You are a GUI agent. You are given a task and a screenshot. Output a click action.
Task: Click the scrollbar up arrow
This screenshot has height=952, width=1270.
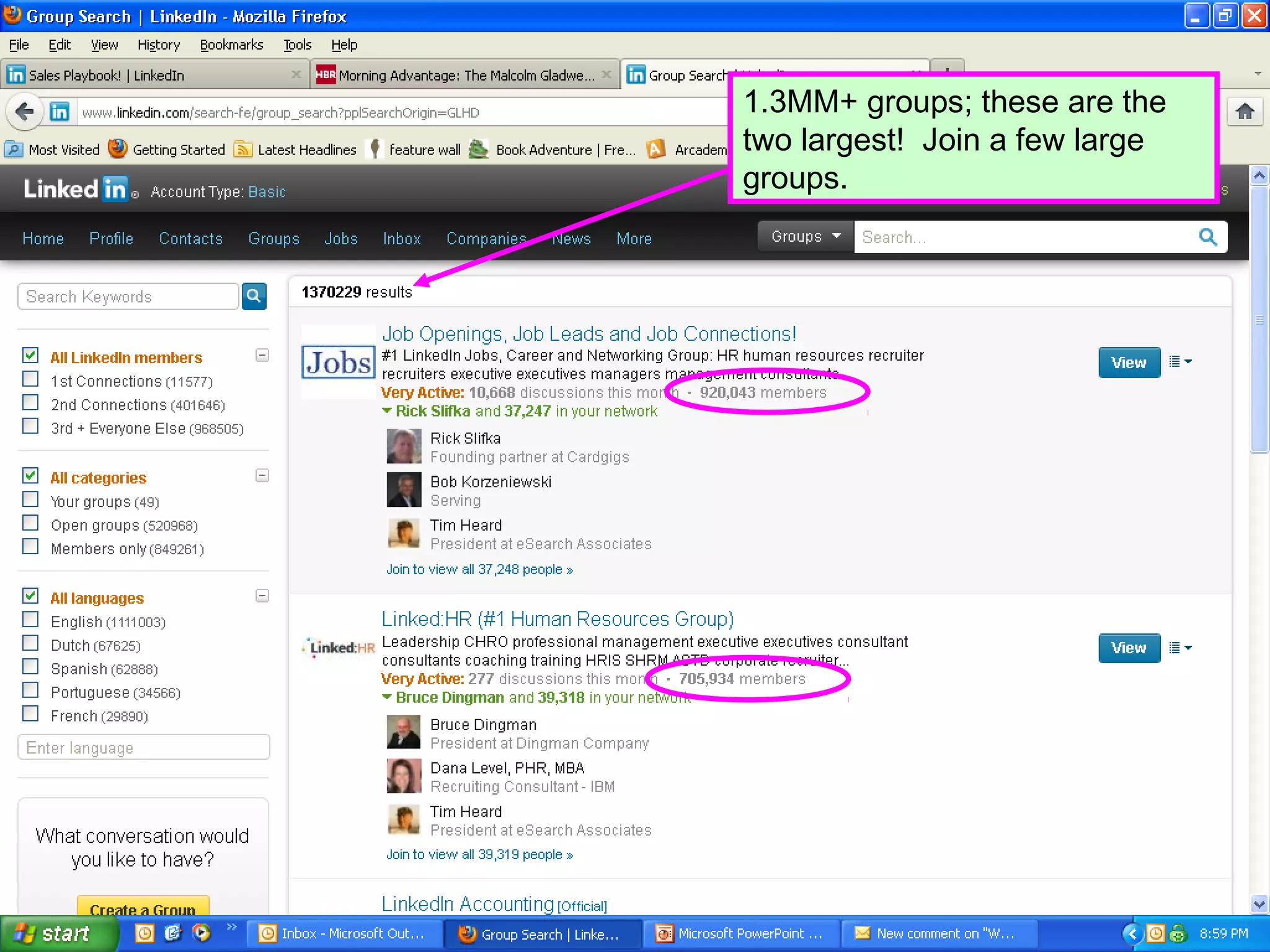coord(1259,176)
